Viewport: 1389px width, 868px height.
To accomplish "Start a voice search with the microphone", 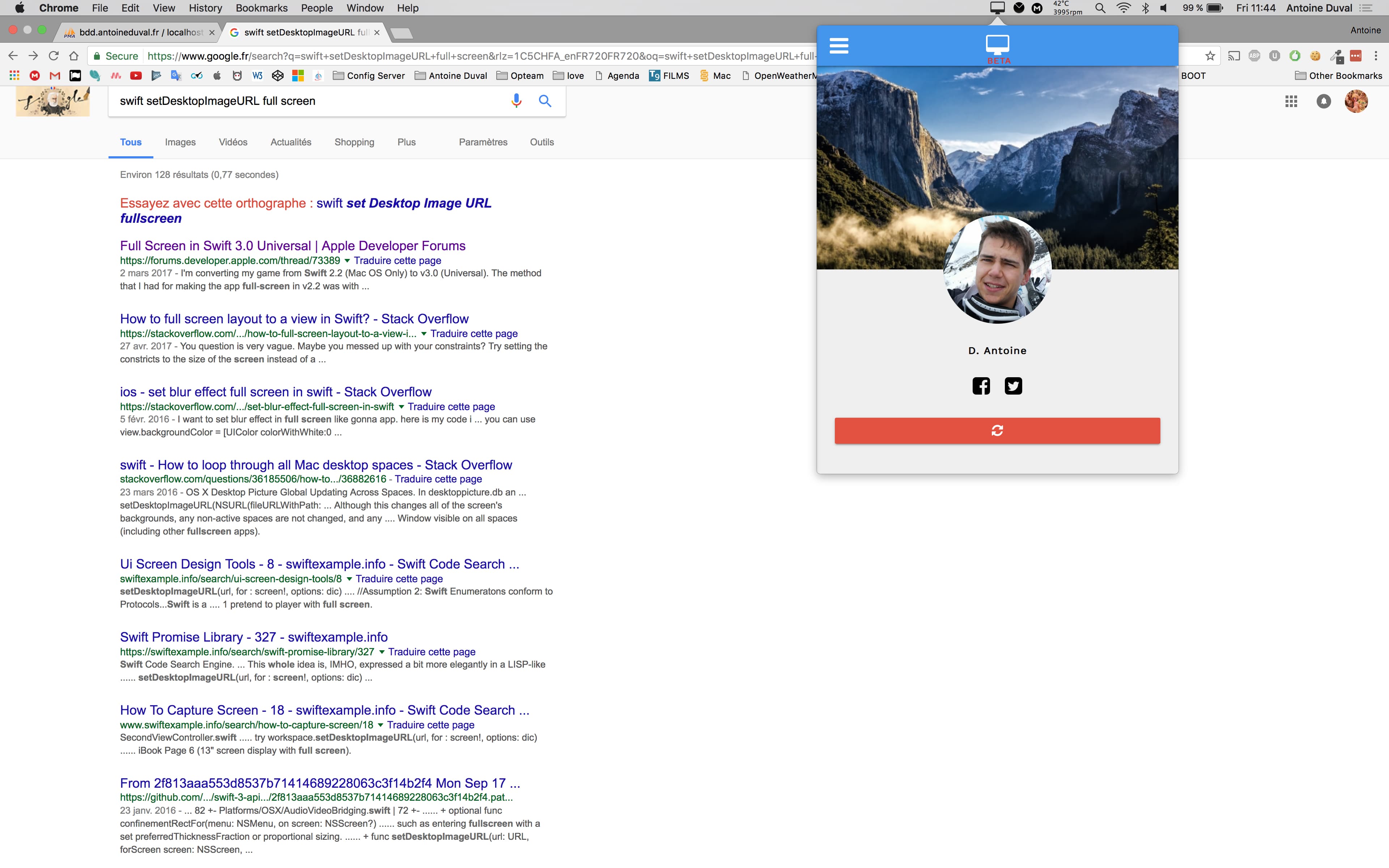I will coord(516,101).
